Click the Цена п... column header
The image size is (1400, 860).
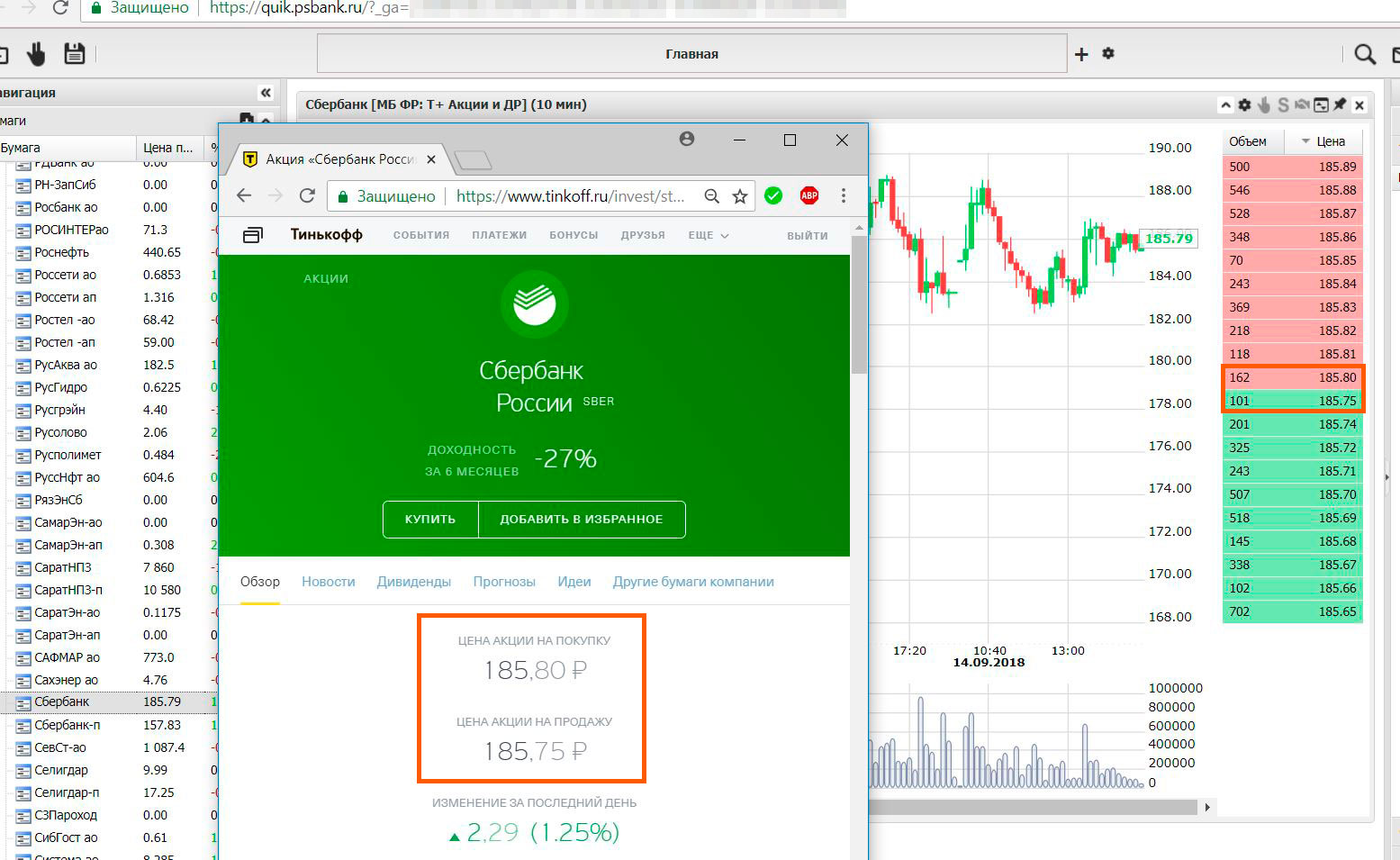[169, 148]
